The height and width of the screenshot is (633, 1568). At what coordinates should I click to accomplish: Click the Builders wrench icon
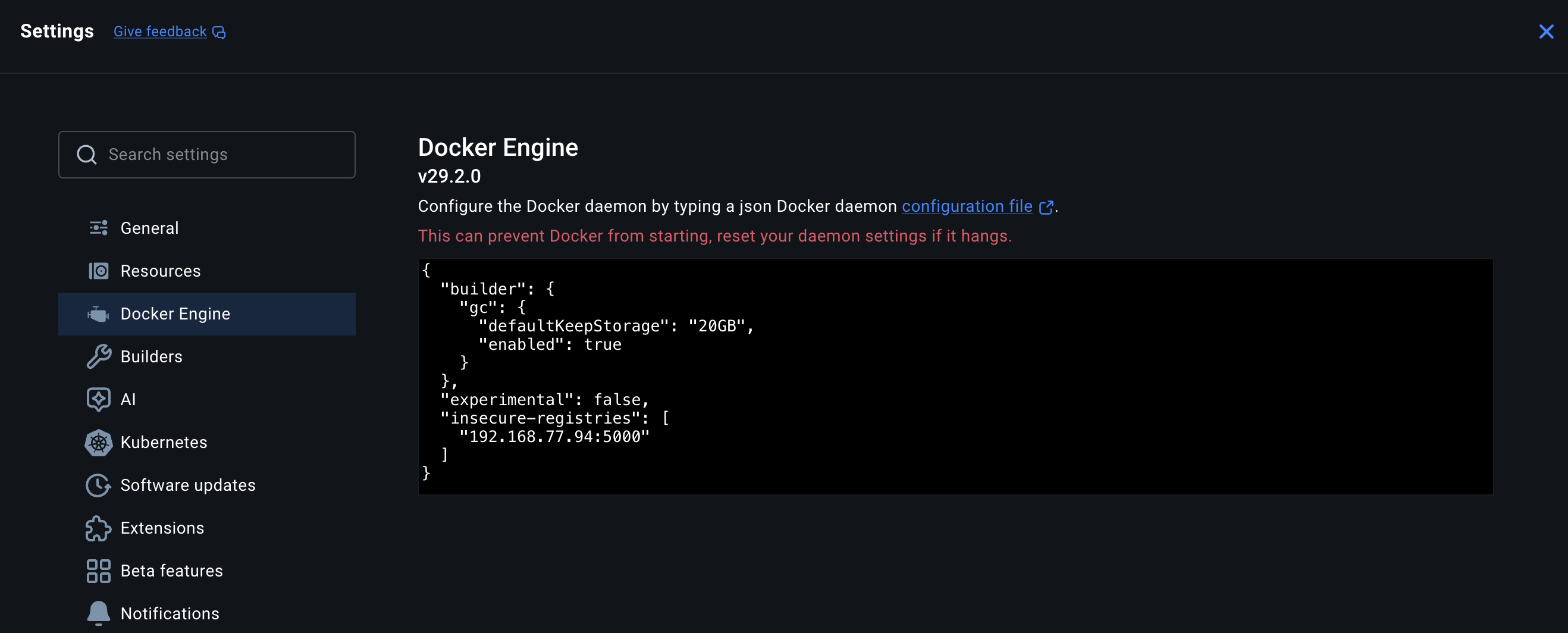click(x=98, y=357)
